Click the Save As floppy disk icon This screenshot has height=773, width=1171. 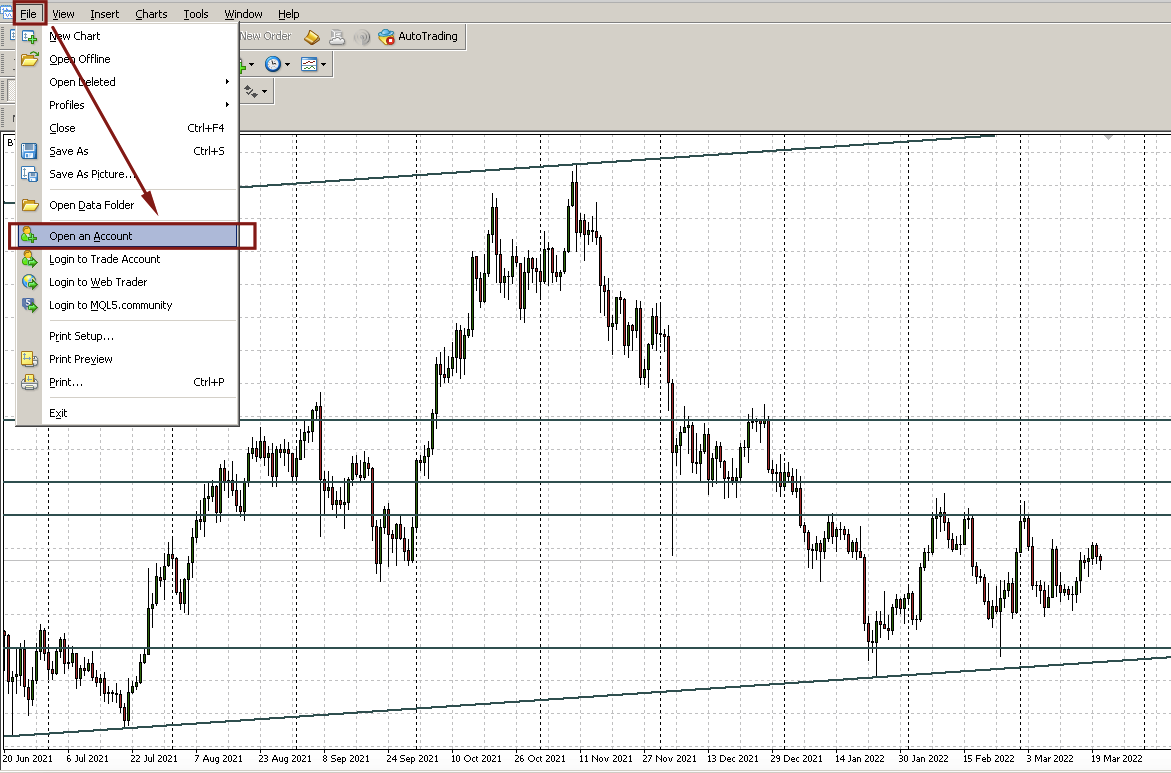(x=29, y=151)
